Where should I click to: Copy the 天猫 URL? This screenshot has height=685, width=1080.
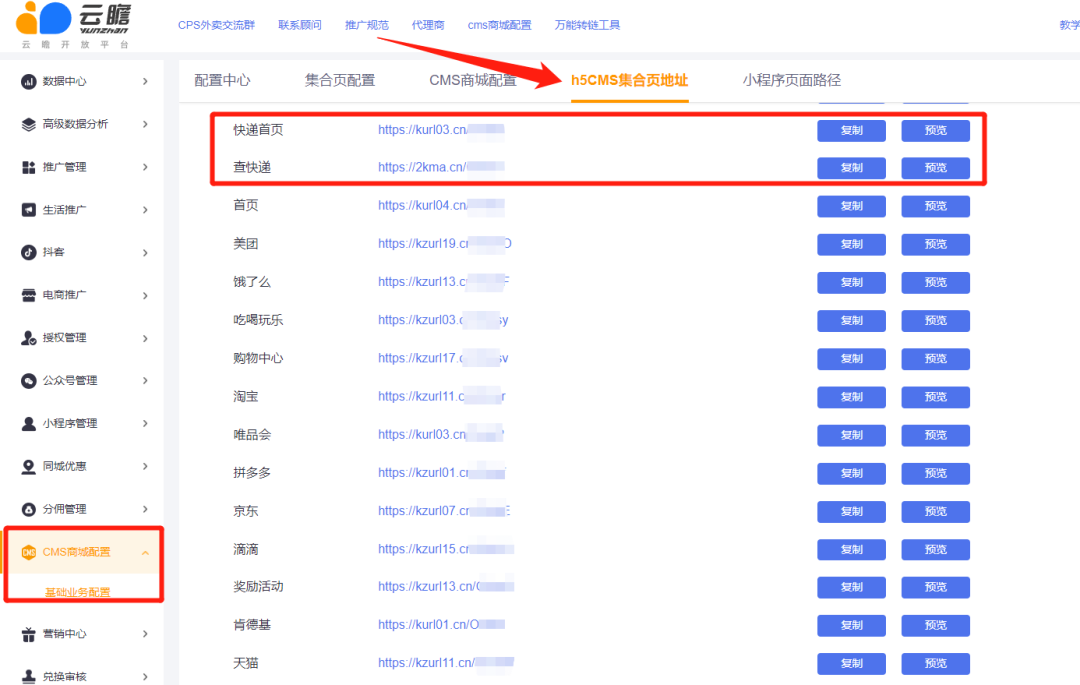[x=851, y=664]
